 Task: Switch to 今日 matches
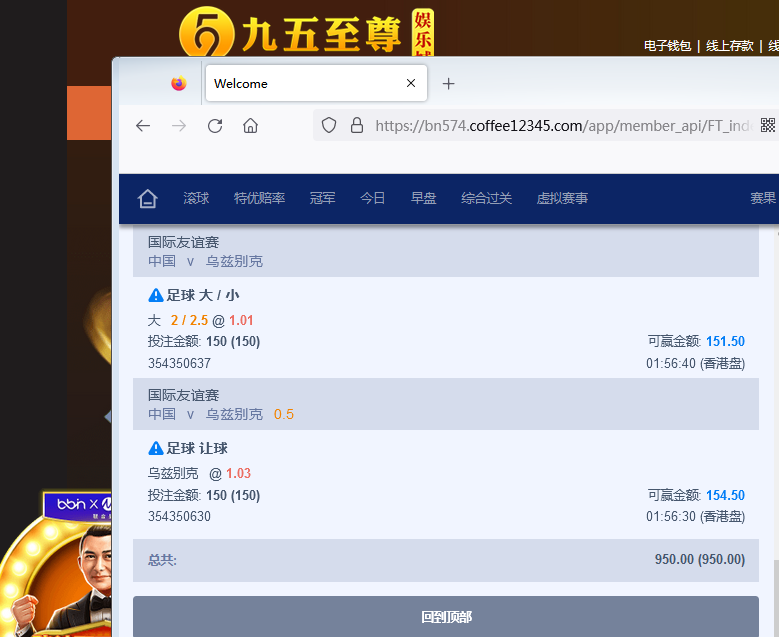372,198
